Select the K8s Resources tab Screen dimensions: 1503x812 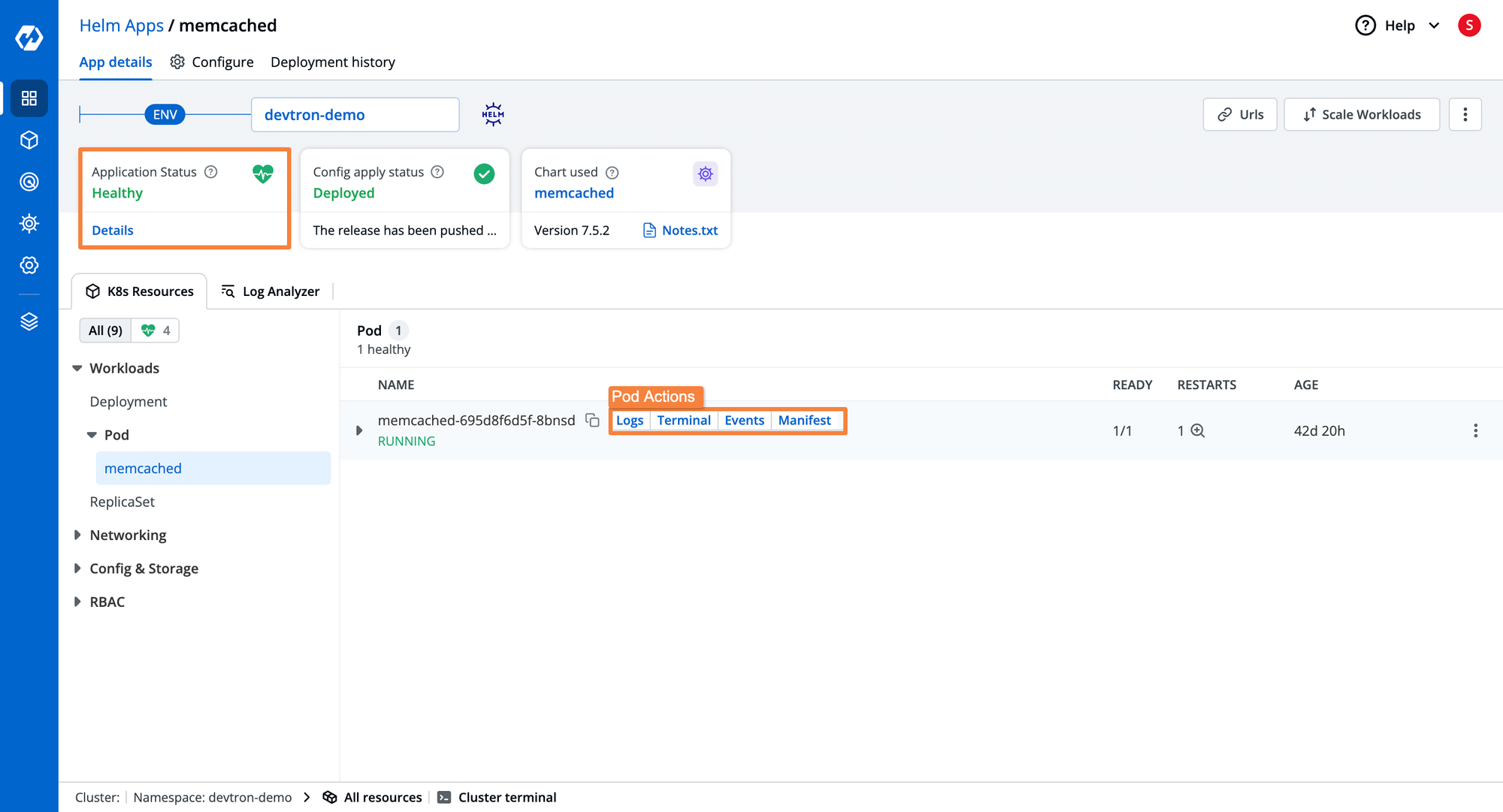(x=140, y=291)
